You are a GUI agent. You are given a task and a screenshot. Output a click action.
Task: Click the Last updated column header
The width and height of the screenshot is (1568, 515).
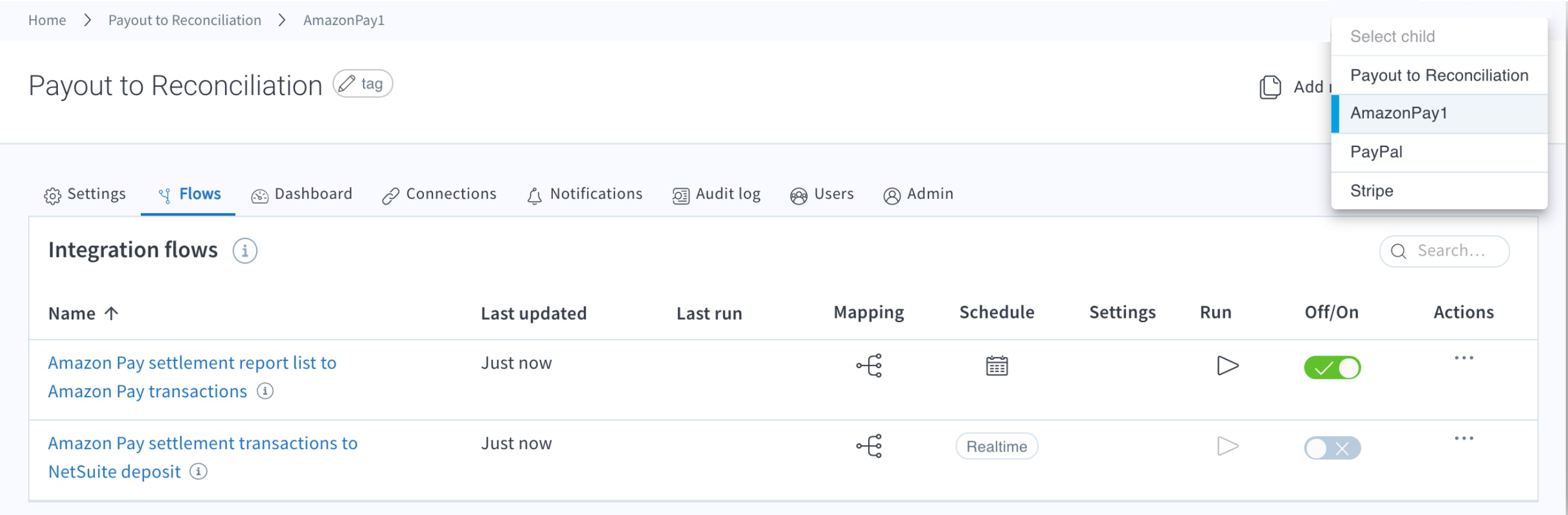pyautogui.click(x=533, y=314)
